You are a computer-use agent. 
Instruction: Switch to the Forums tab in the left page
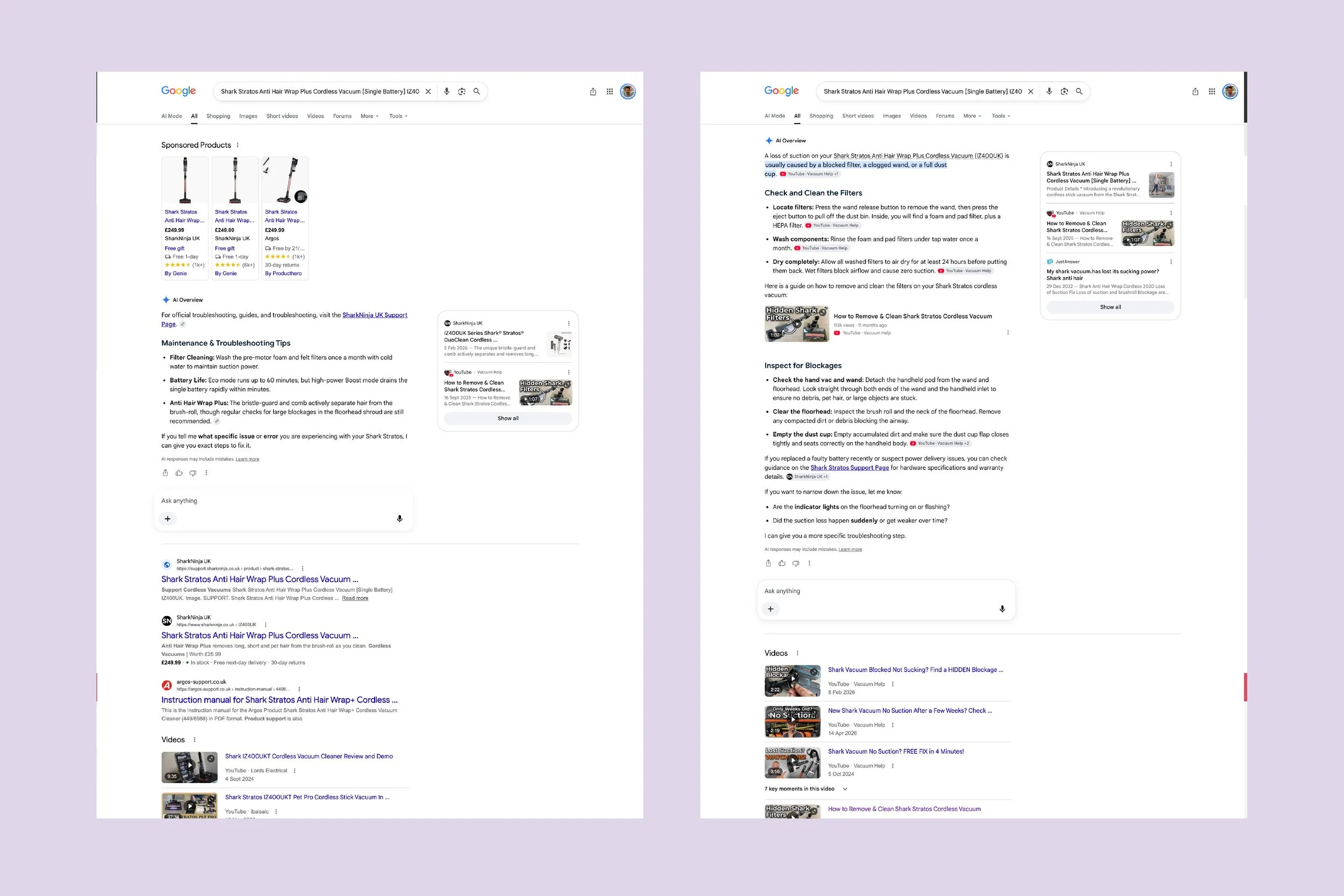tap(342, 116)
